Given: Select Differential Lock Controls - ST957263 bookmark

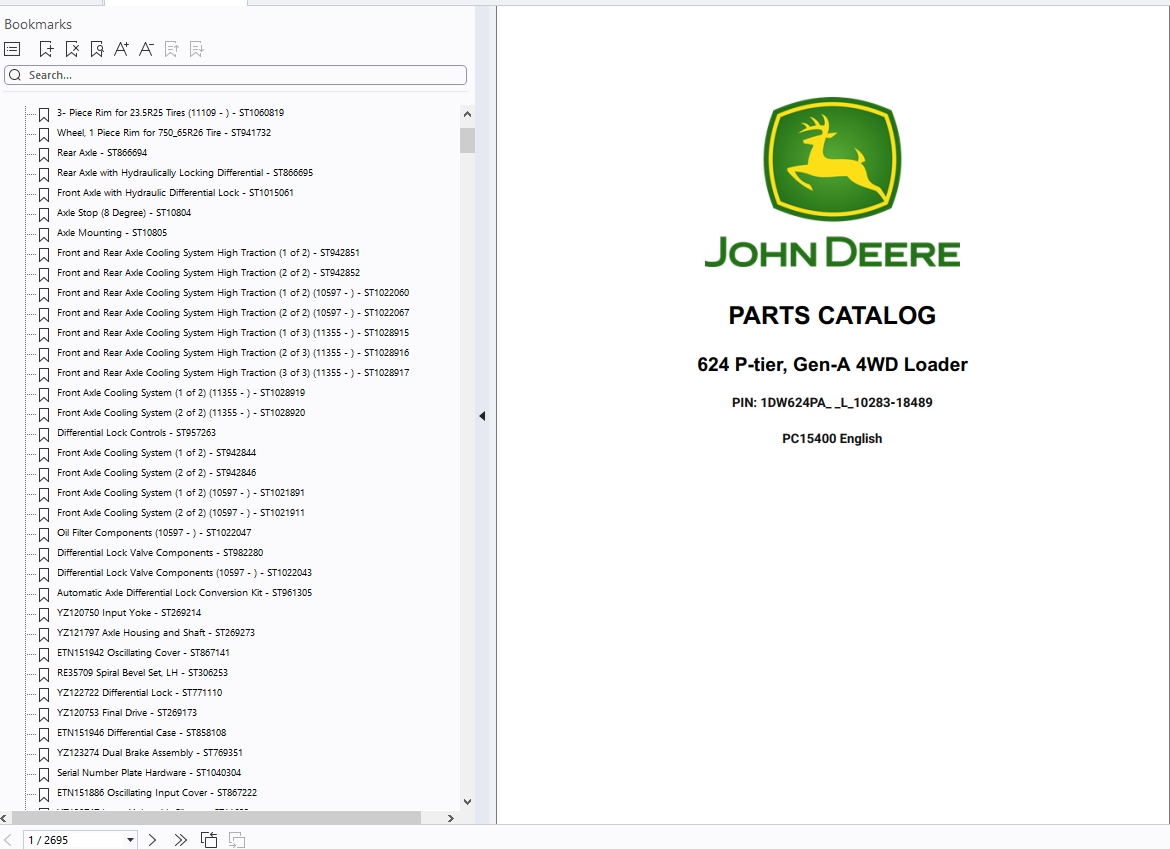Looking at the screenshot, I should tap(136, 433).
